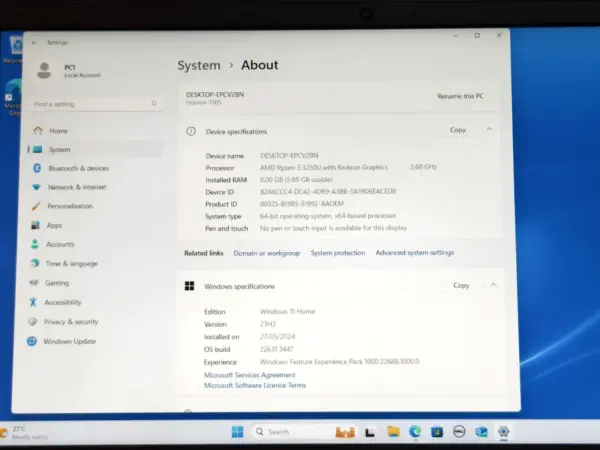
Task: Click the Edition value Windows 11 Home
Action: (287, 311)
